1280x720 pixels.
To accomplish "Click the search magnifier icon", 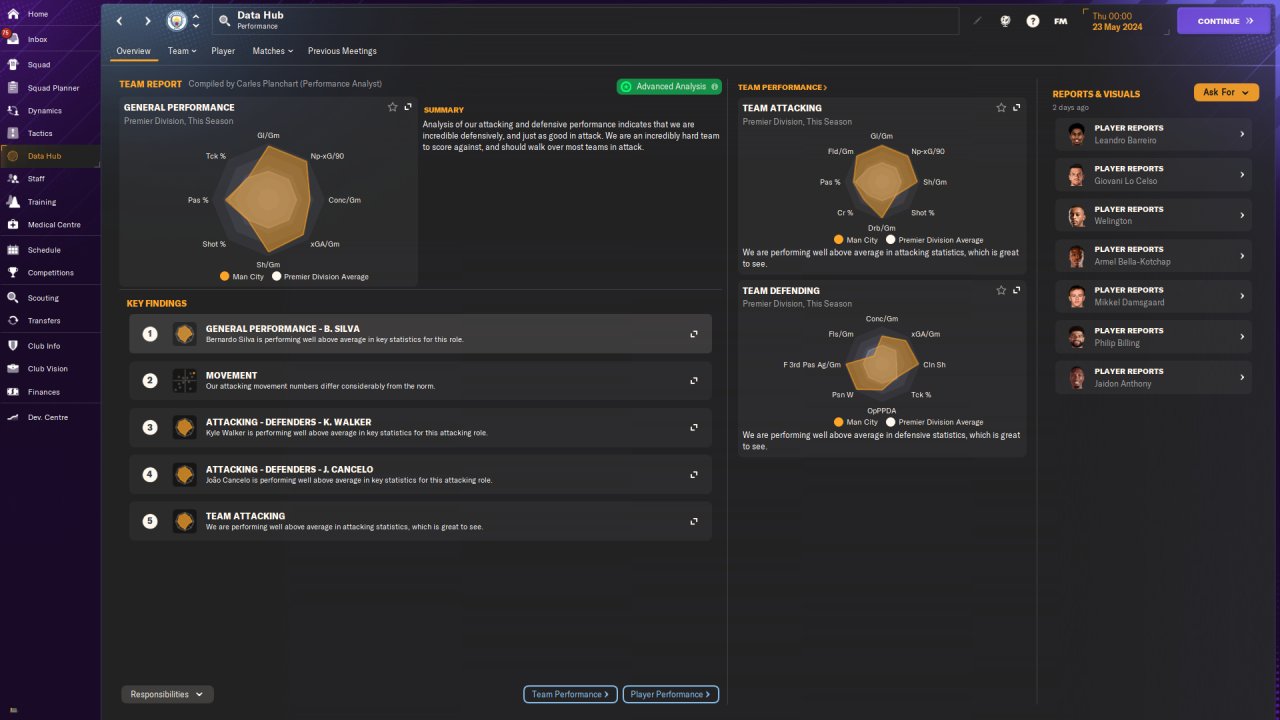I will pyautogui.click(x=225, y=21).
